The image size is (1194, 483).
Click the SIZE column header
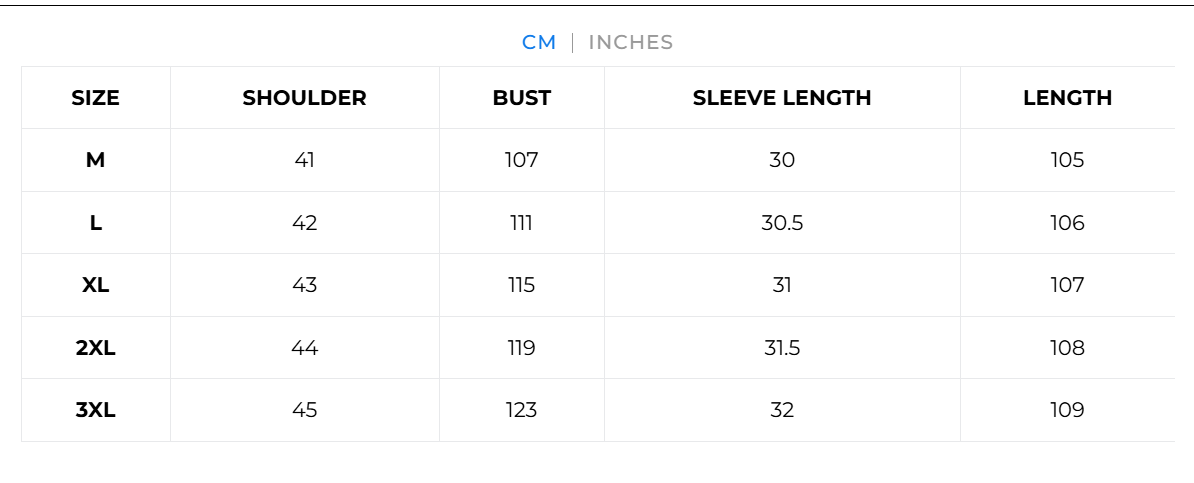click(x=95, y=98)
